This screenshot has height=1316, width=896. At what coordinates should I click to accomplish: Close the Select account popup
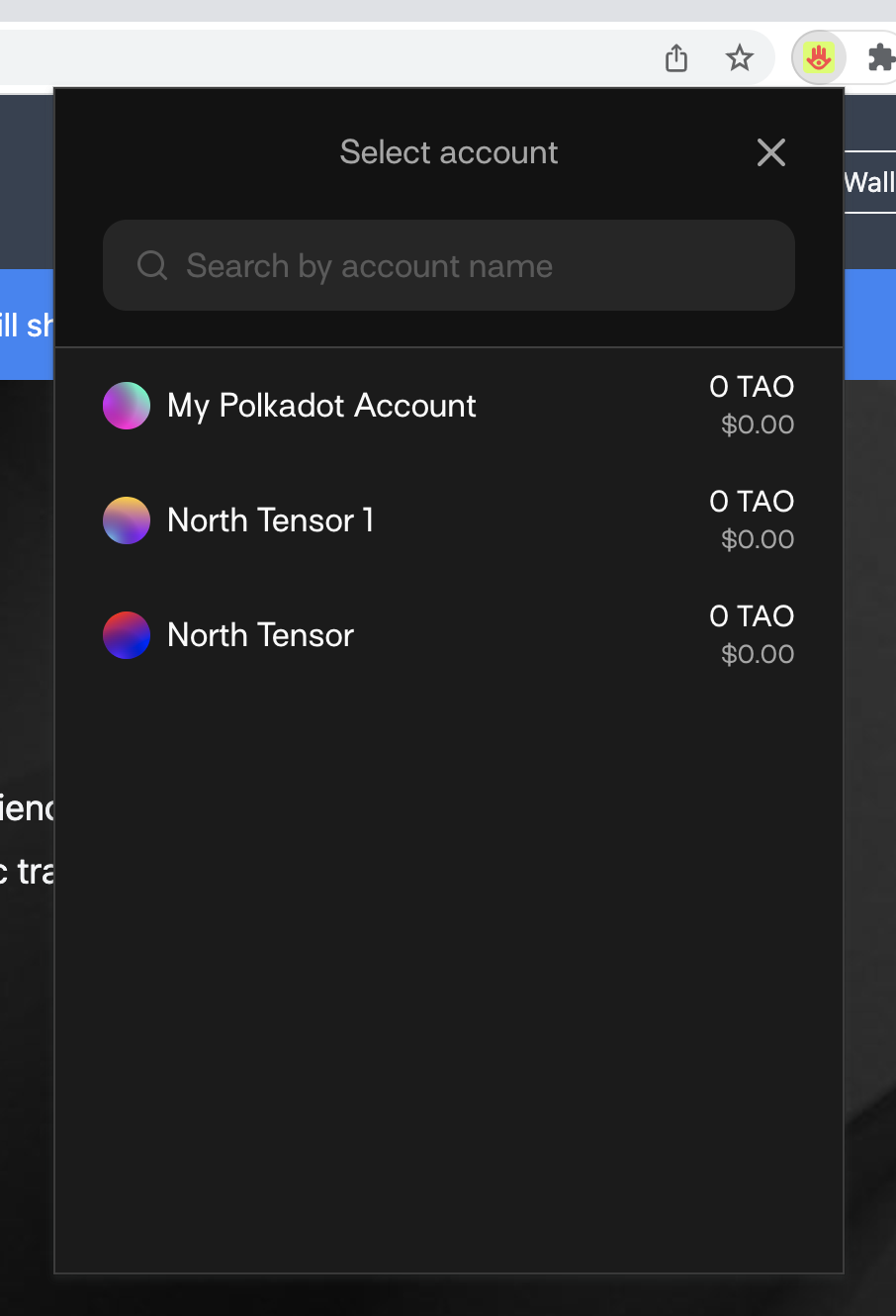(x=770, y=152)
